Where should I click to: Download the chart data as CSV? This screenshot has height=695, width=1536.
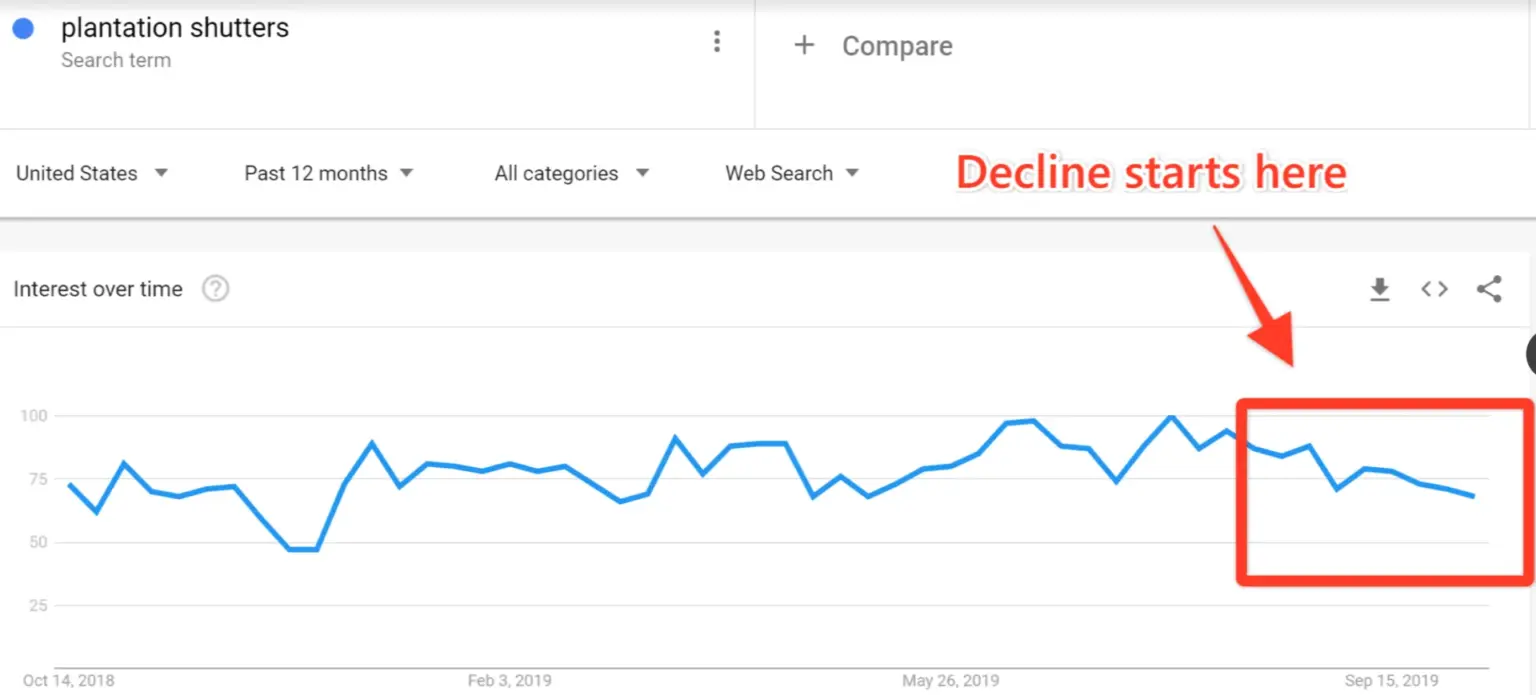(1380, 290)
